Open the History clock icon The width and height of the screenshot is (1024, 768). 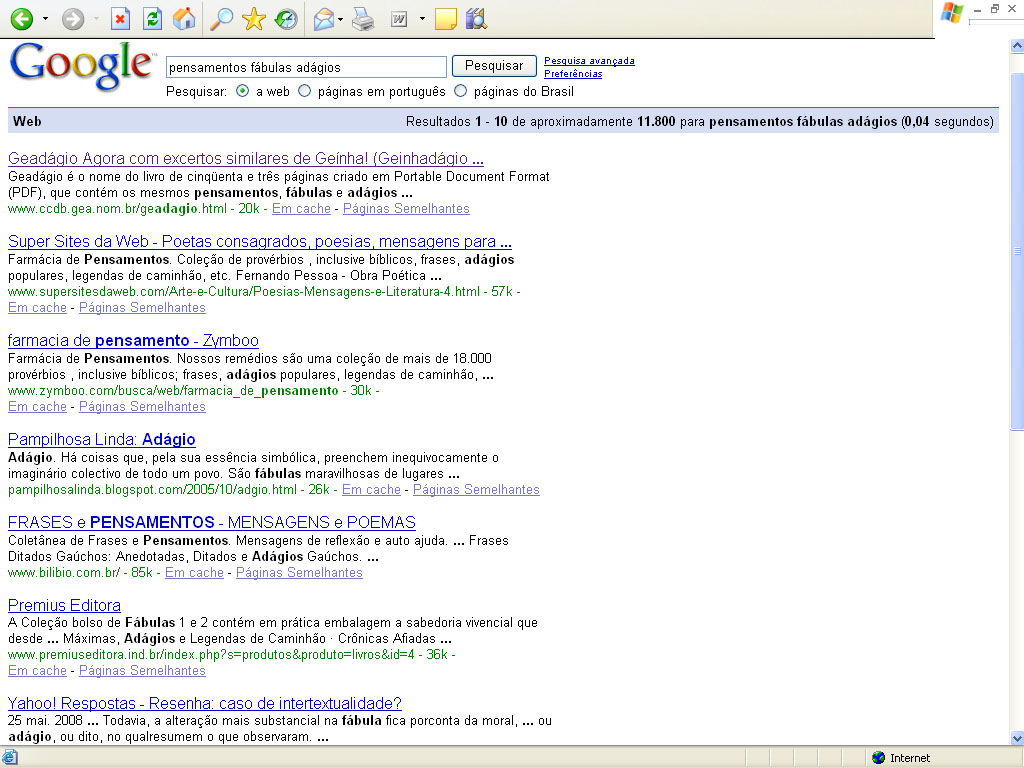[286, 19]
